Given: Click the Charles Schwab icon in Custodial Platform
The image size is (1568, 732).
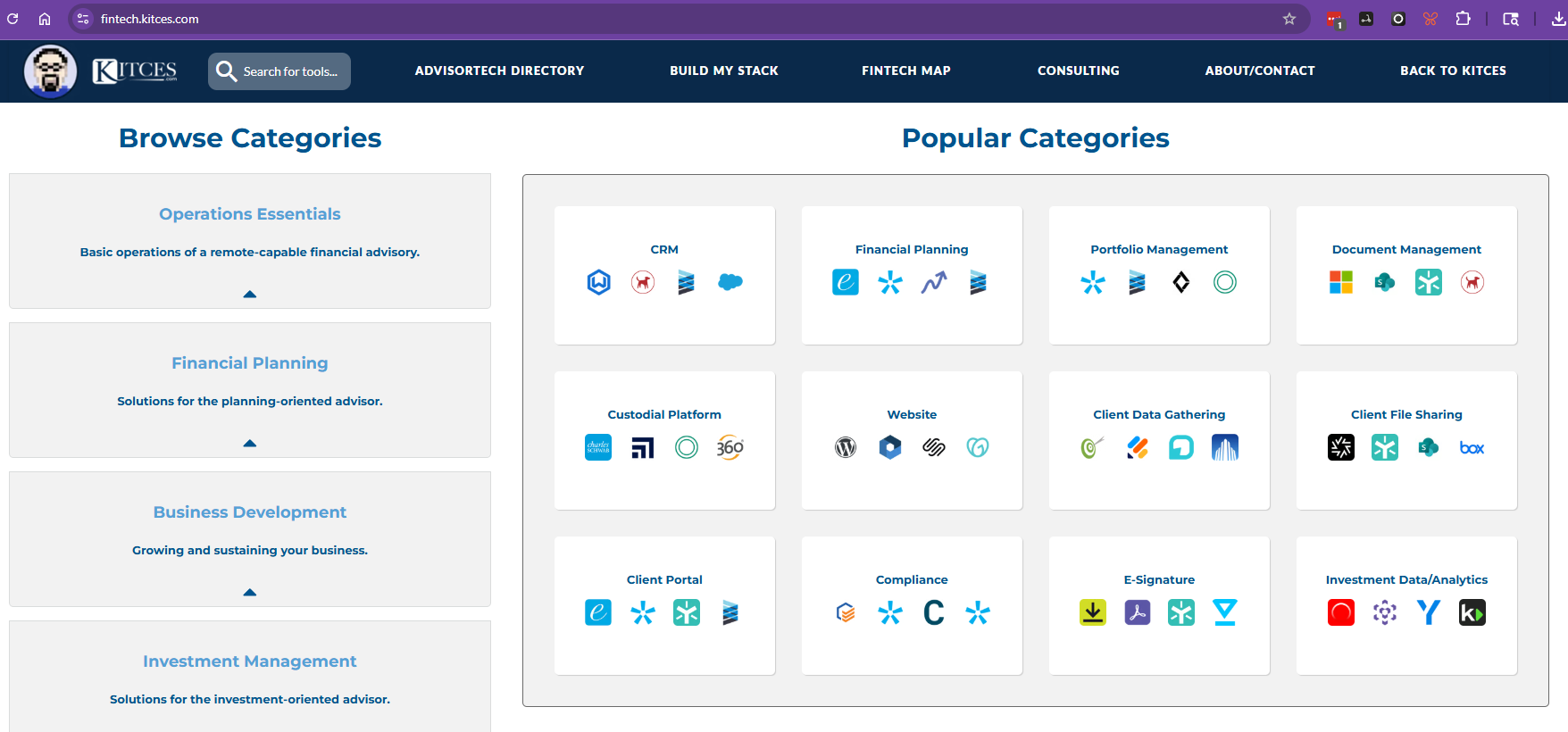Looking at the screenshot, I should point(598,447).
